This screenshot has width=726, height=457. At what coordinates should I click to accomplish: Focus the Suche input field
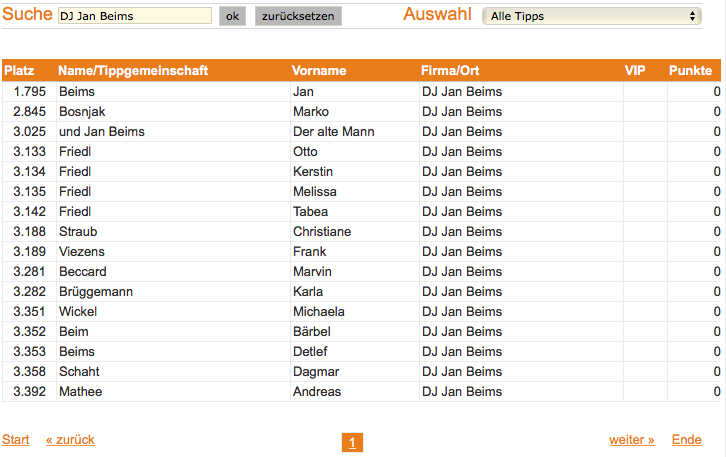135,16
